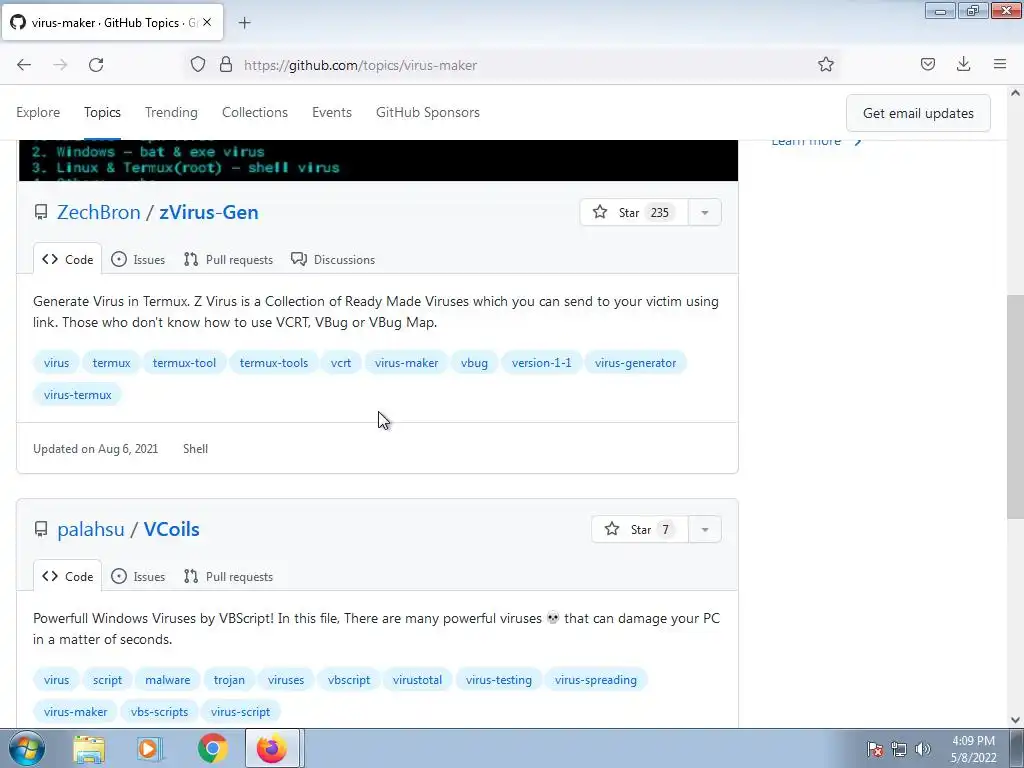Select the virus-generator topic tag

click(635, 362)
